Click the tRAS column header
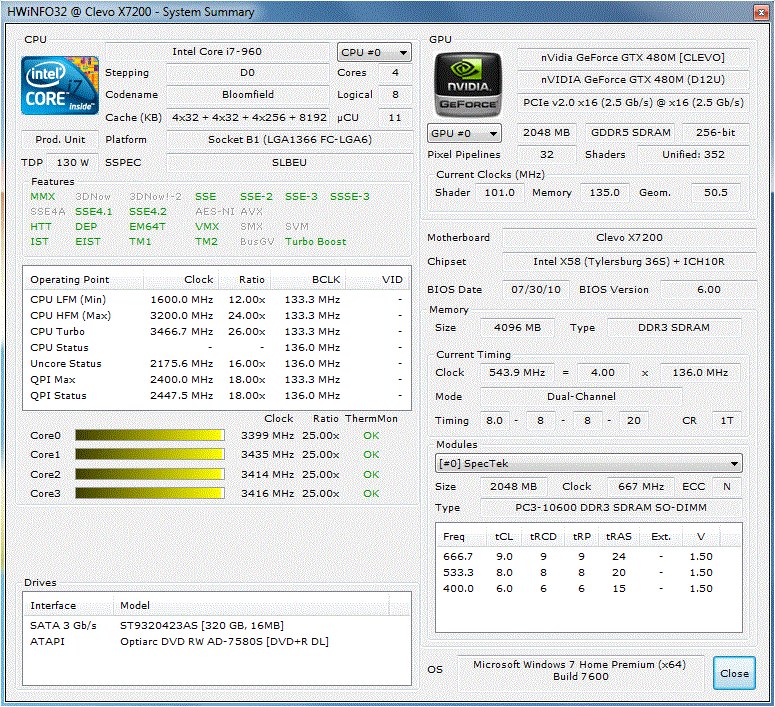This screenshot has height=707, width=775. [619, 536]
